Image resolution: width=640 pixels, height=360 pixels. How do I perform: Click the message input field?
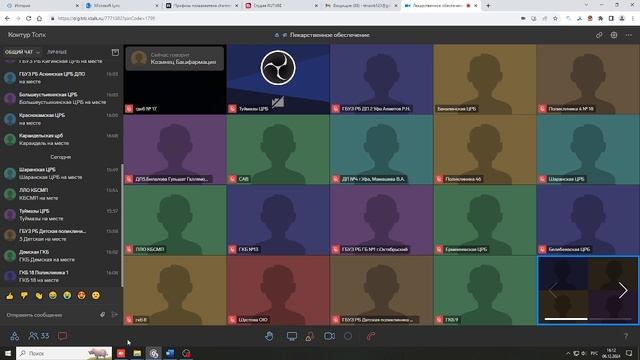pos(51,315)
